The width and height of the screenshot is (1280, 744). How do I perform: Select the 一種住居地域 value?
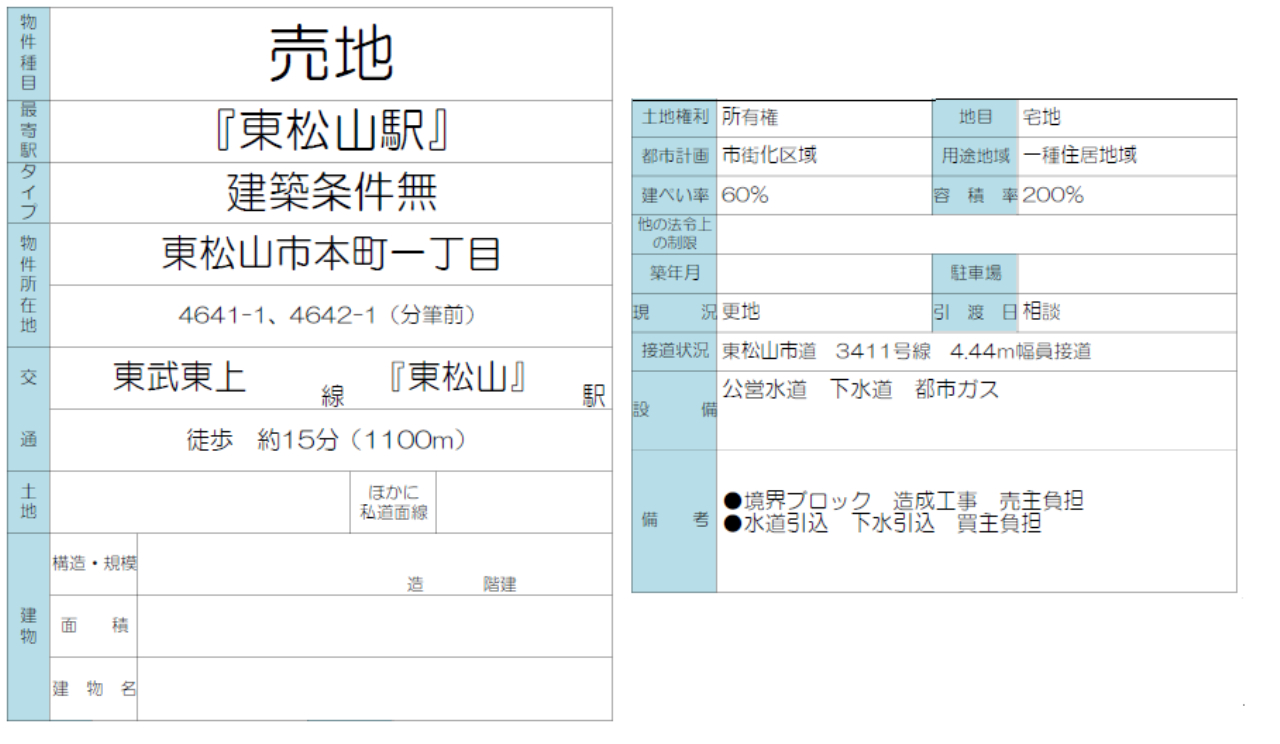(1080, 156)
